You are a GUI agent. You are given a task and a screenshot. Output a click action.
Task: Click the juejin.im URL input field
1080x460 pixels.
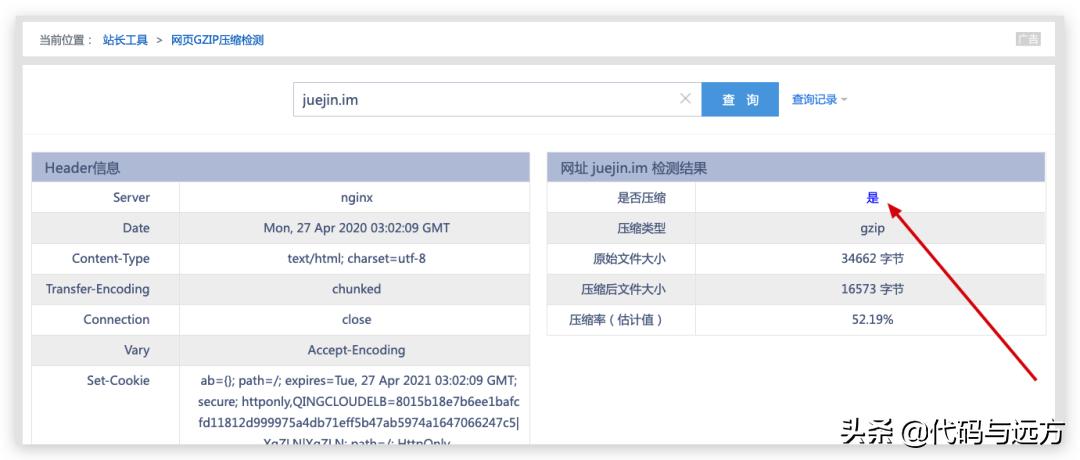pyautogui.click(x=497, y=100)
